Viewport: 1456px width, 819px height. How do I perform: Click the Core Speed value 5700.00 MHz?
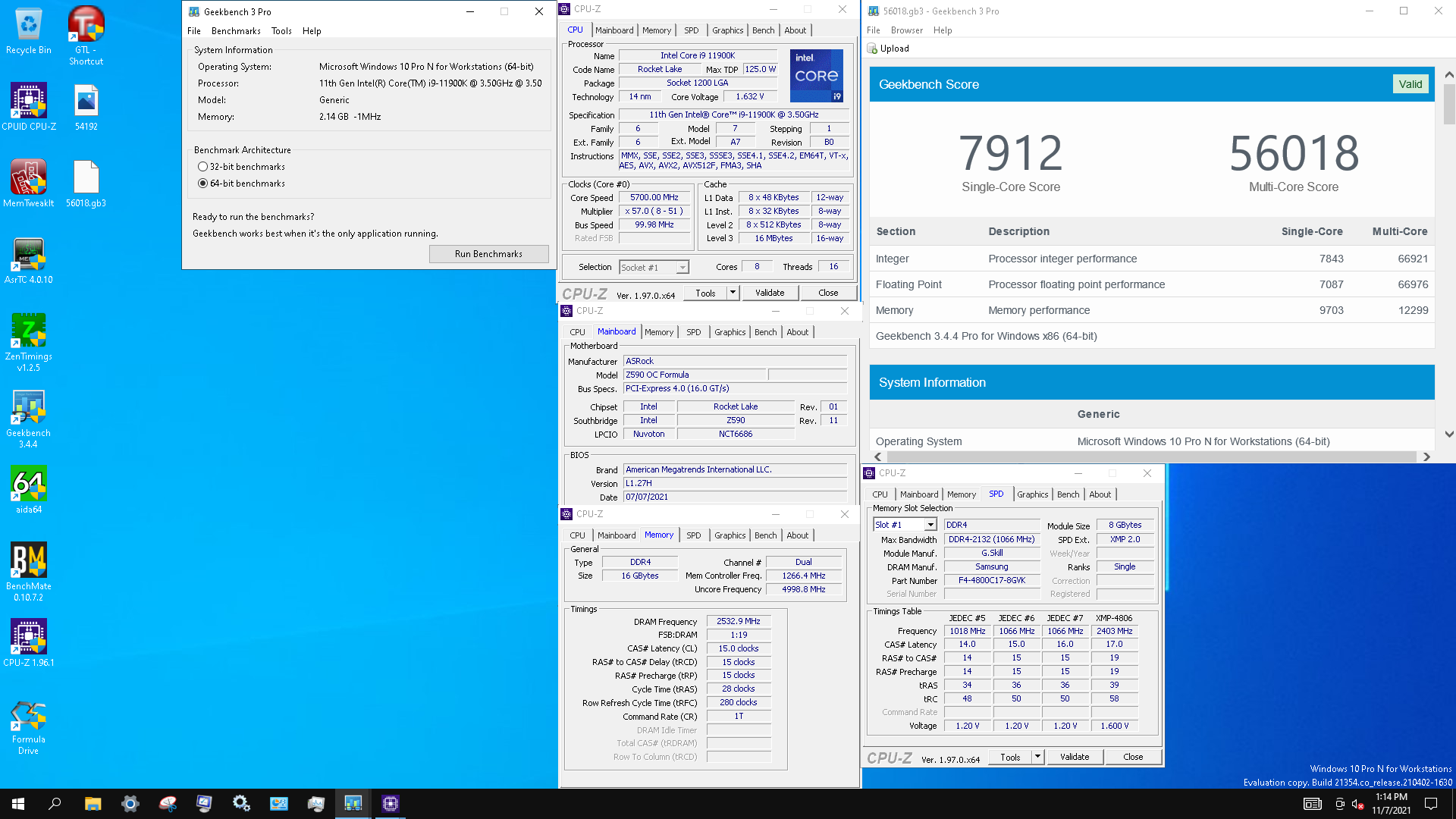(x=654, y=197)
